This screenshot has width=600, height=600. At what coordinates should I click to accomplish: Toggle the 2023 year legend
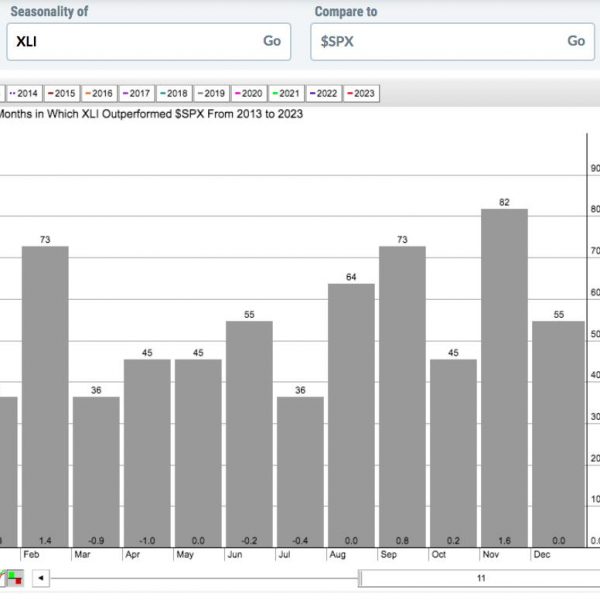(x=362, y=93)
